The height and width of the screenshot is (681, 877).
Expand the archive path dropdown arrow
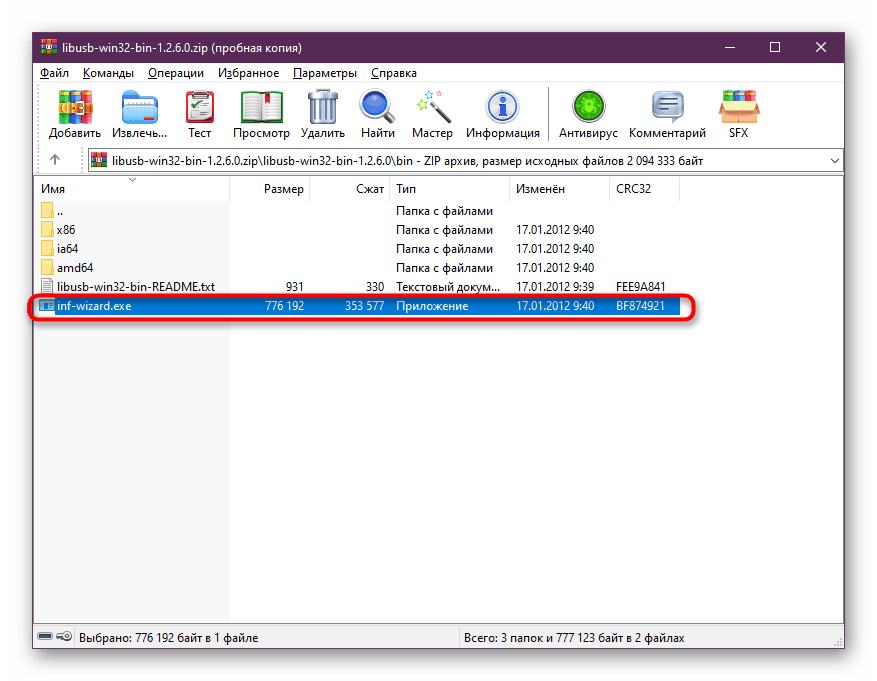click(834, 161)
